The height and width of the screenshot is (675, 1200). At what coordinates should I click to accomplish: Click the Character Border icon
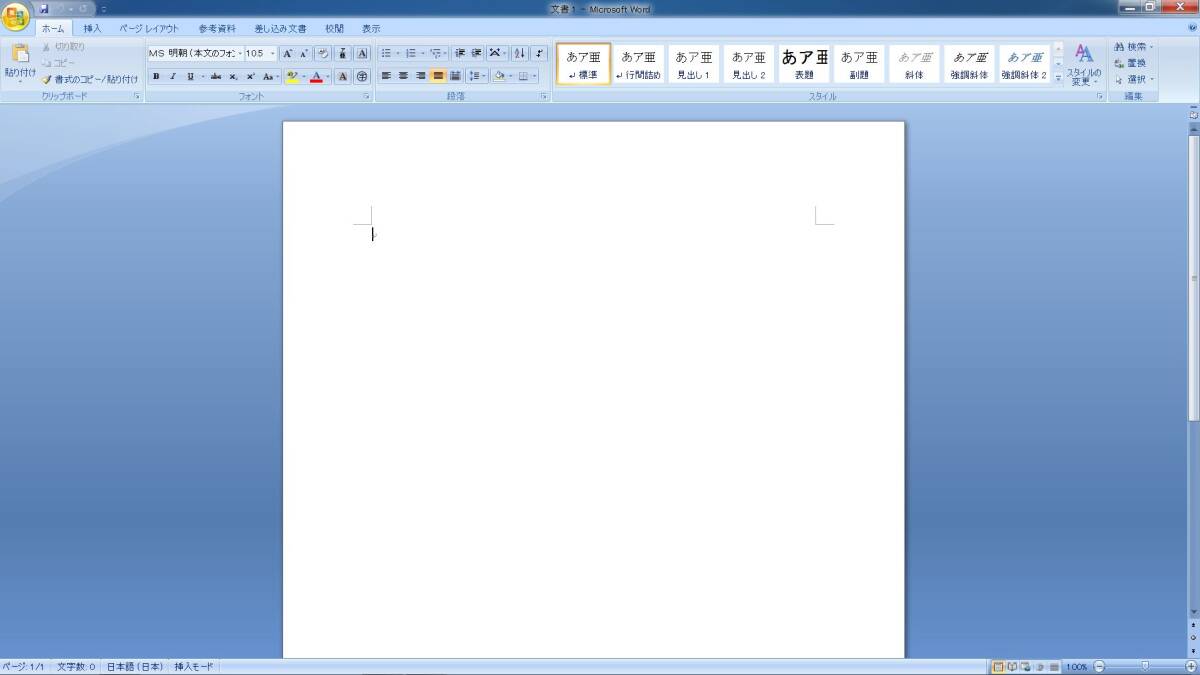(362, 53)
